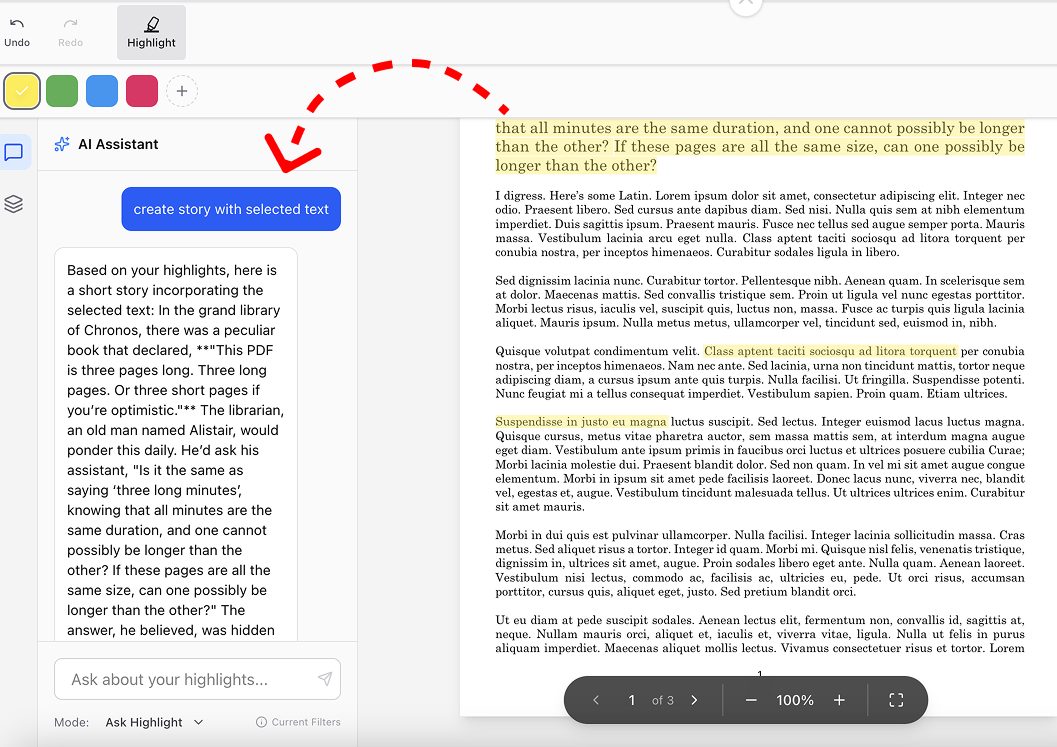Click the Current Filters info icon
The height and width of the screenshot is (747, 1057).
(262, 721)
